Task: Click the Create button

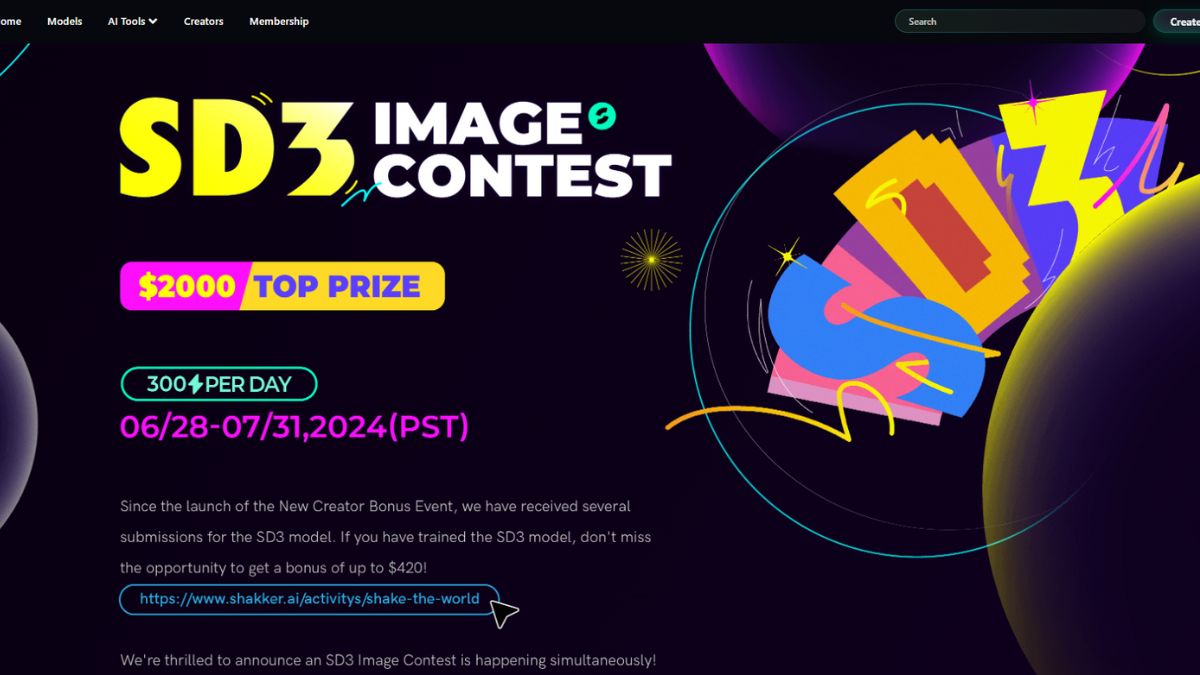Action: [1178, 21]
